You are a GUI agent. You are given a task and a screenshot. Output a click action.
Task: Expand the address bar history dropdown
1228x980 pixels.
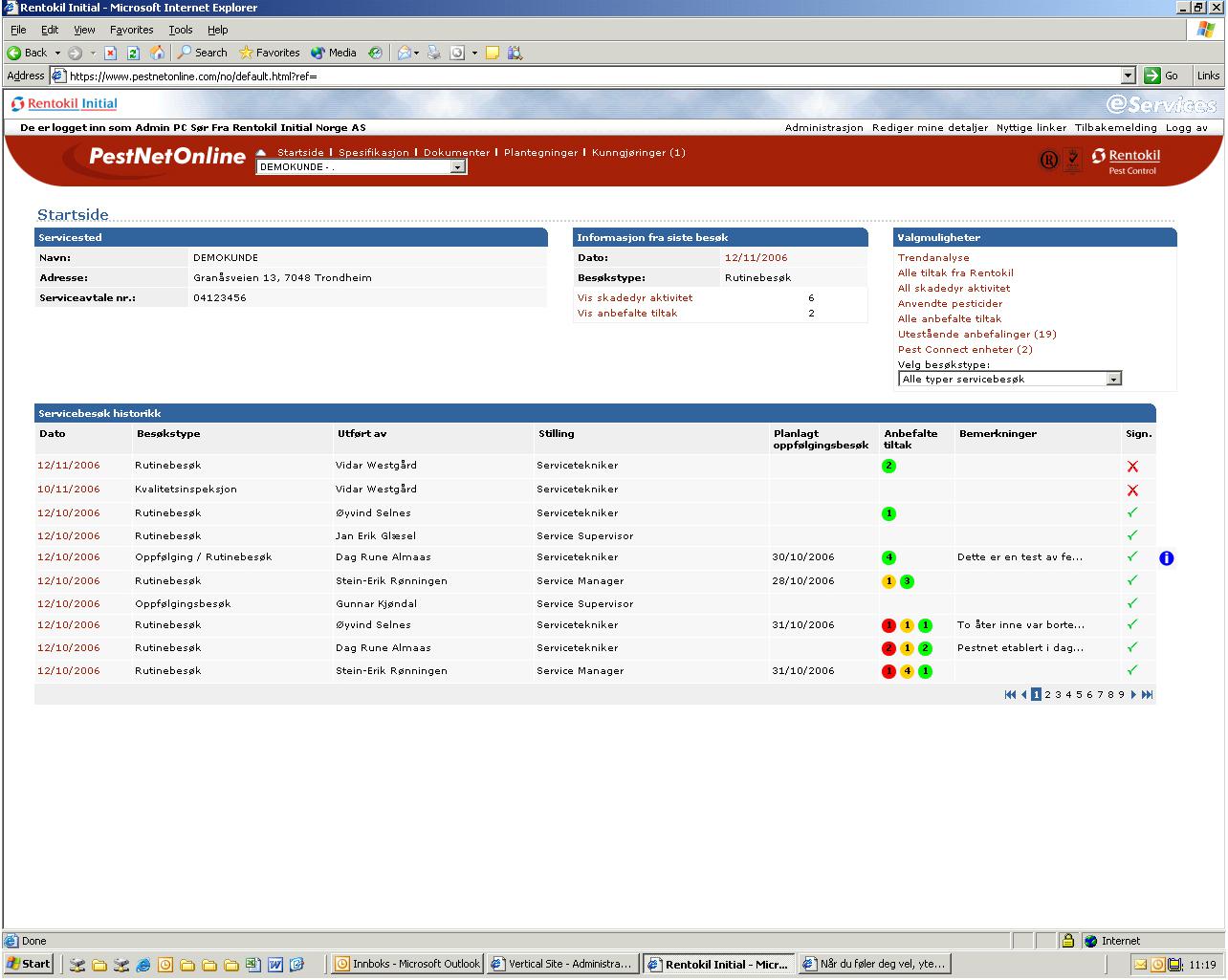click(x=1128, y=76)
